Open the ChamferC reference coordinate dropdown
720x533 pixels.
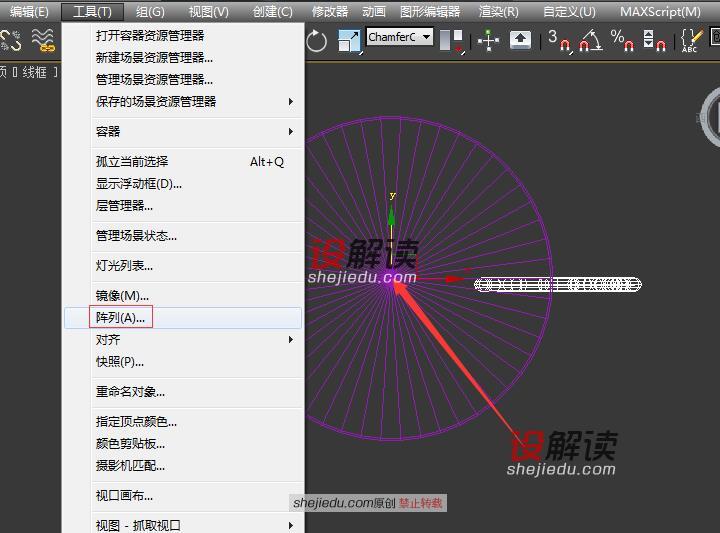coord(400,37)
